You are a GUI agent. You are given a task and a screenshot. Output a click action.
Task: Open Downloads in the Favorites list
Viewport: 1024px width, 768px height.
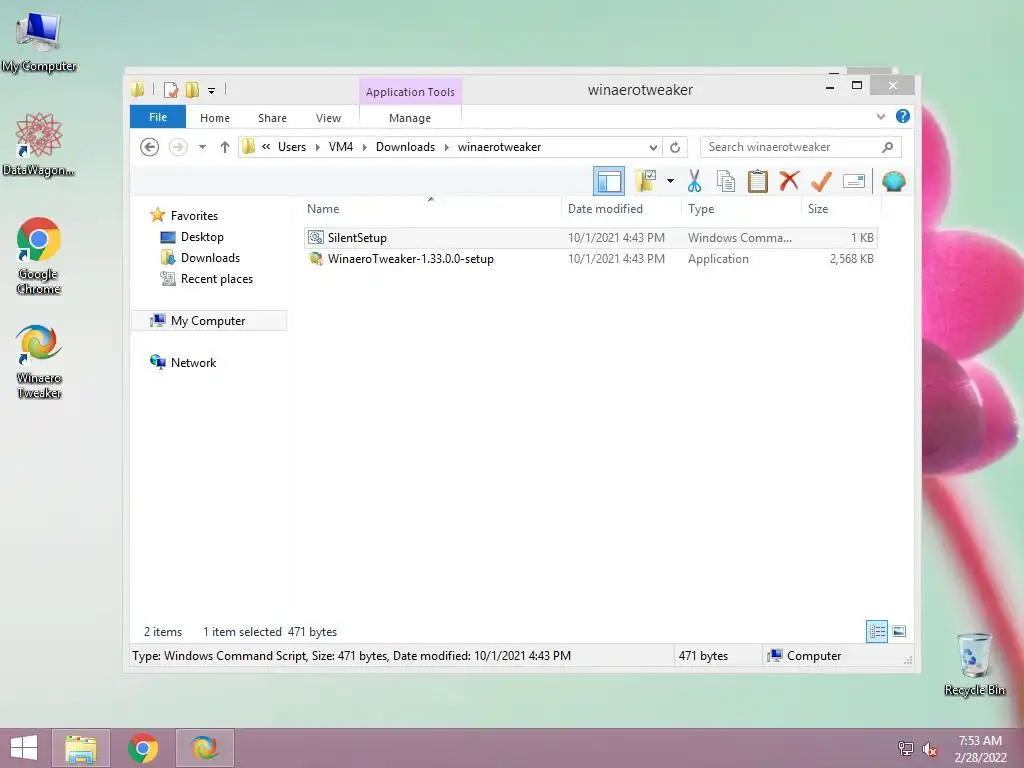click(x=210, y=257)
